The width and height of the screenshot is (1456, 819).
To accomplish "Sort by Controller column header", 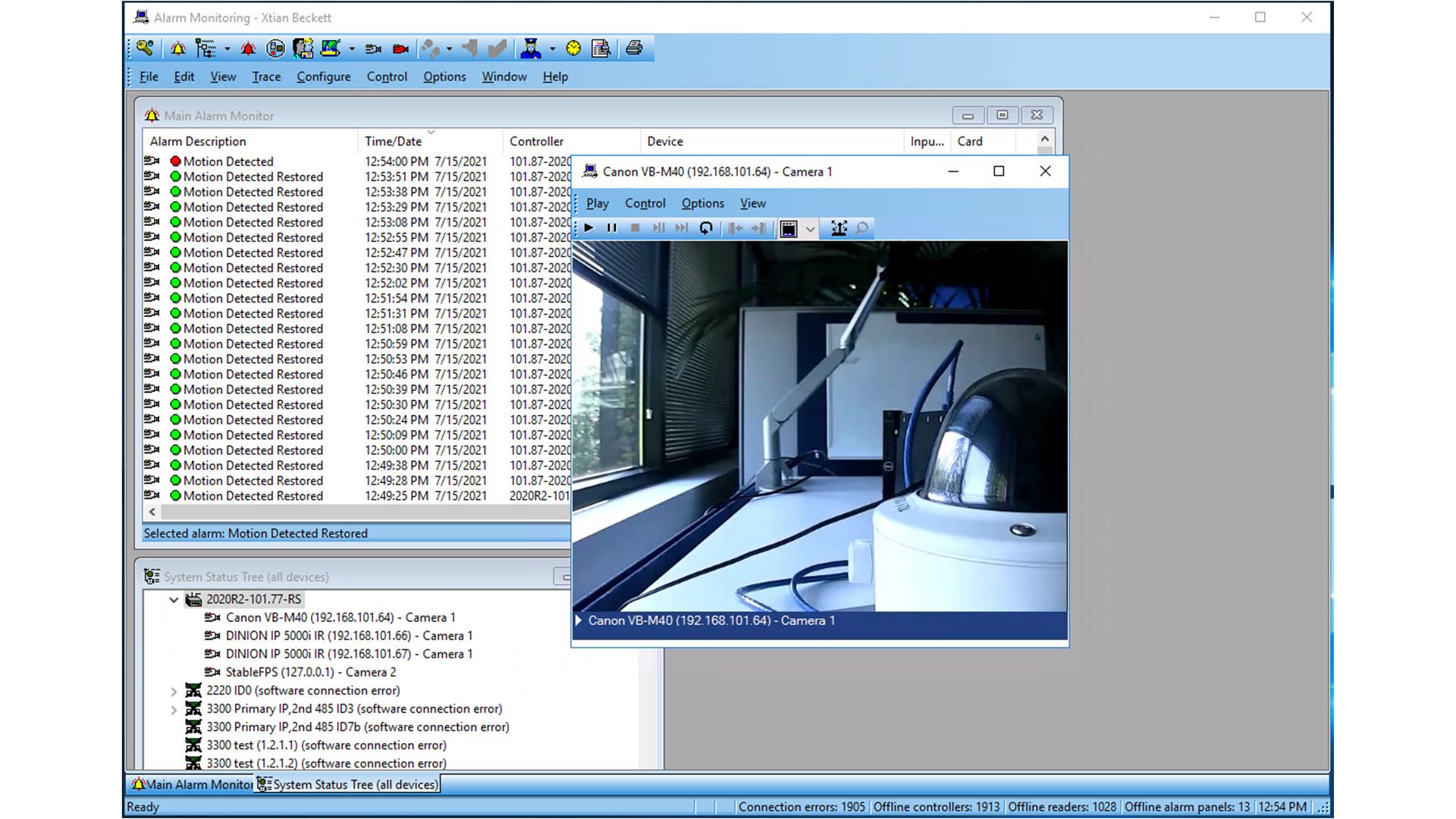I will [x=571, y=141].
